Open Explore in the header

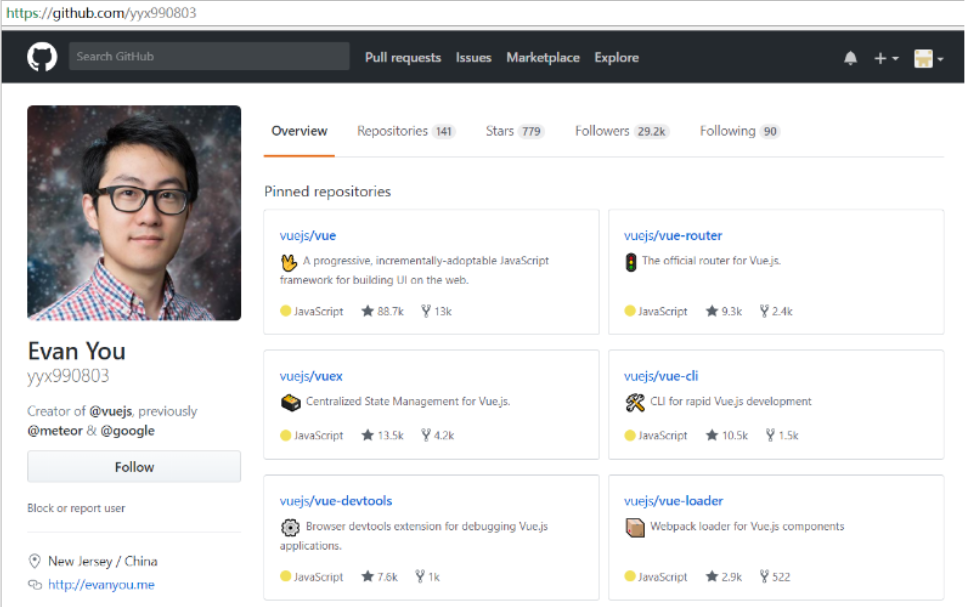616,57
